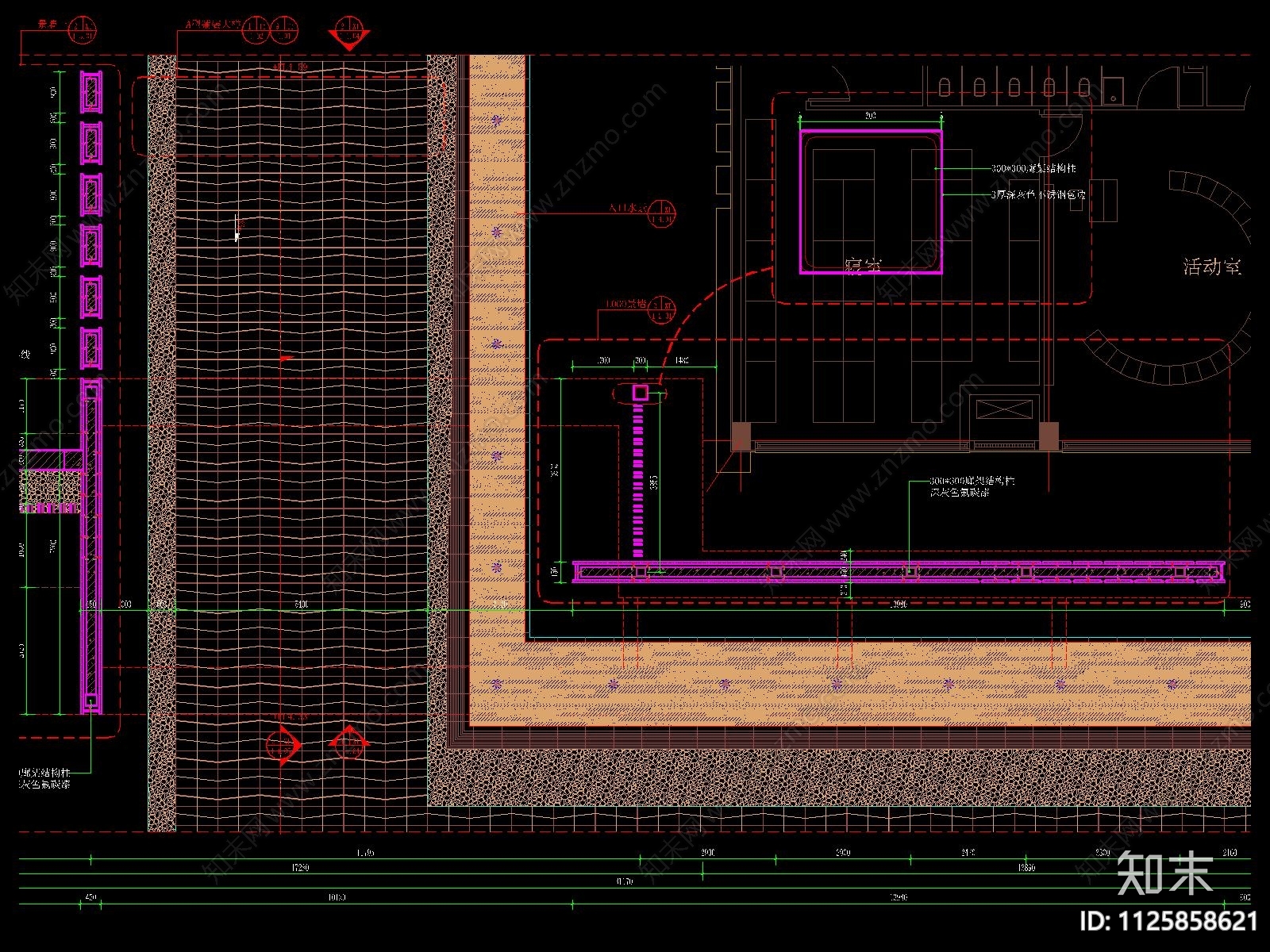The width and height of the screenshot is (1270, 952).
Task: Click the left brown structural column square
Action: (x=741, y=436)
